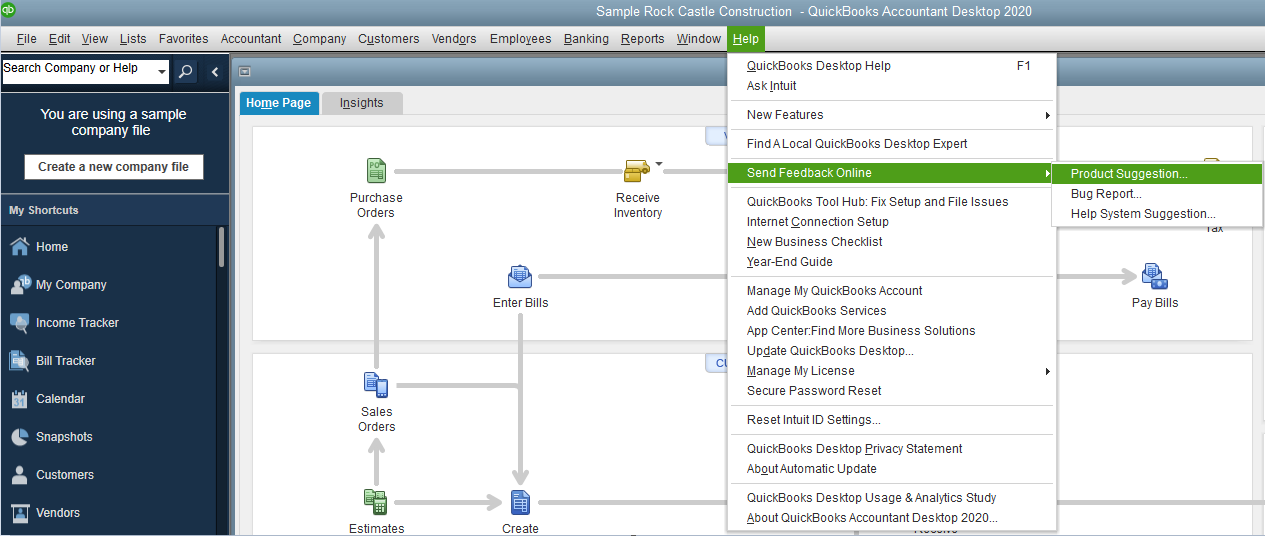
Task: Choose About Automatic Update
Action: 892,469
